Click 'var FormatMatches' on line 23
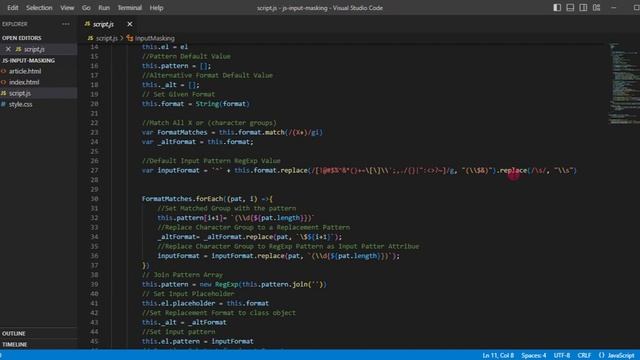The height and width of the screenshot is (360, 640). (174, 132)
